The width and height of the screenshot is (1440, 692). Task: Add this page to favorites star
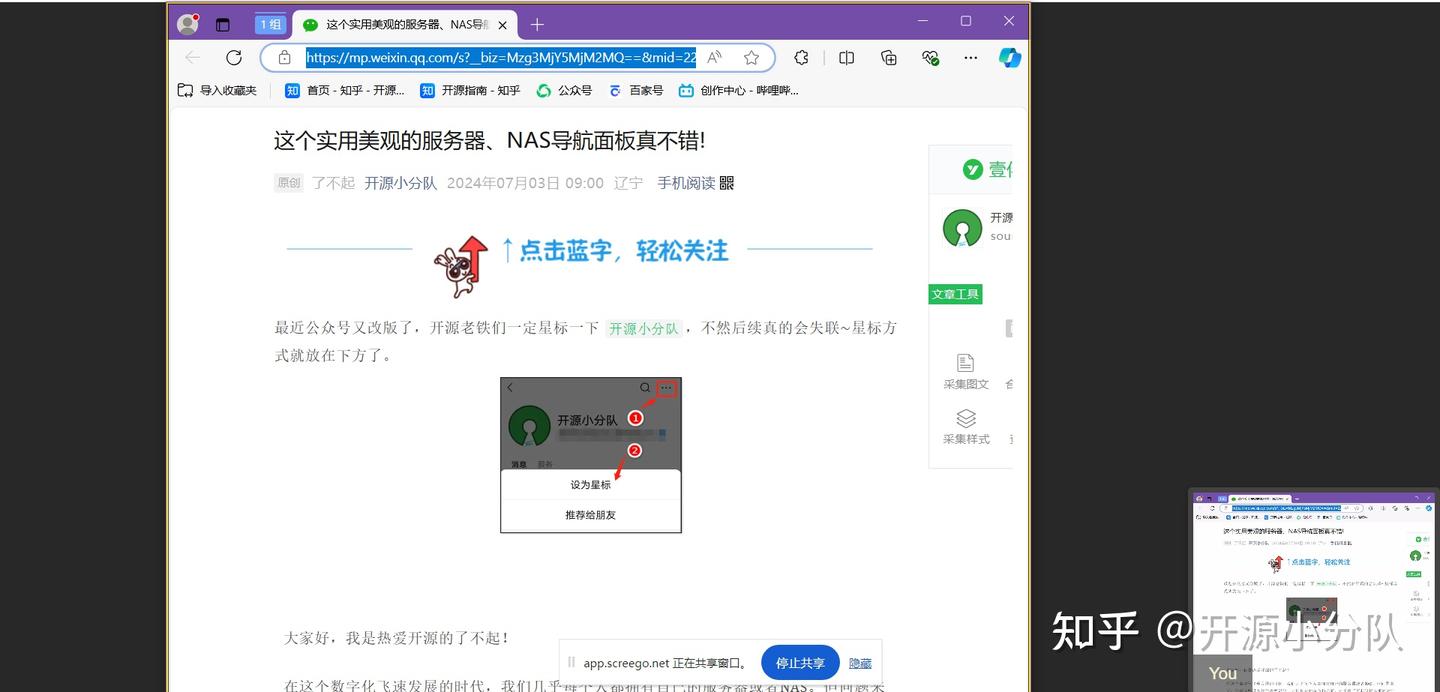752,58
